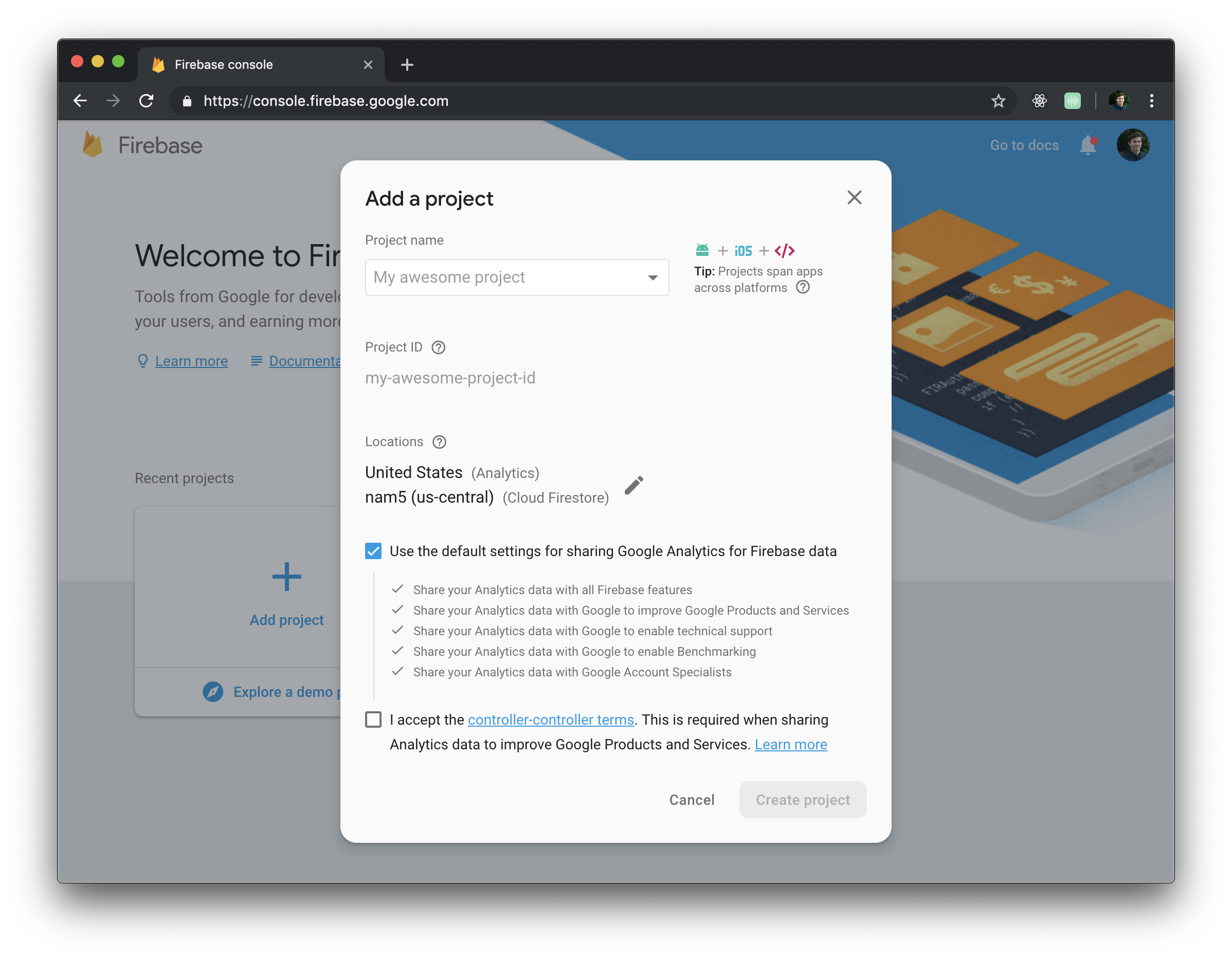Open a new browser tab
The height and width of the screenshot is (959, 1232).
[407, 65]
